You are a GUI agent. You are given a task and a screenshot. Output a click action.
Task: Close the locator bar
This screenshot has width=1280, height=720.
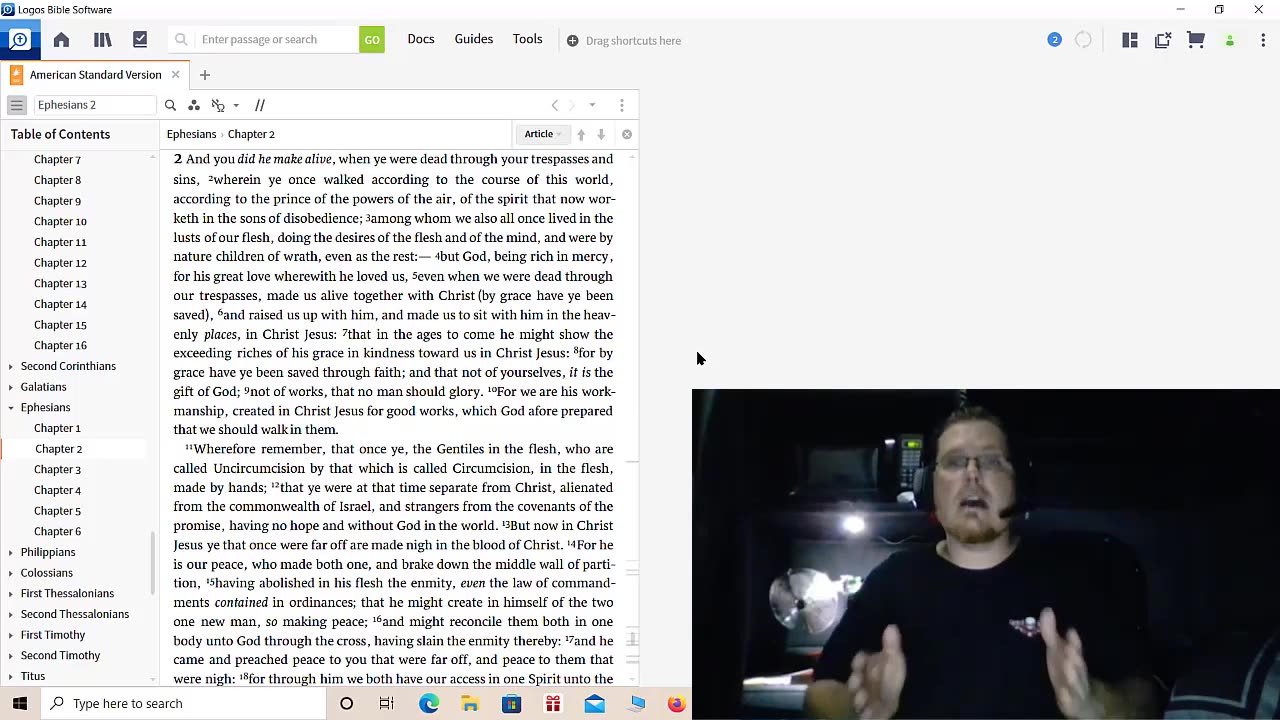(x=627, y=134)
